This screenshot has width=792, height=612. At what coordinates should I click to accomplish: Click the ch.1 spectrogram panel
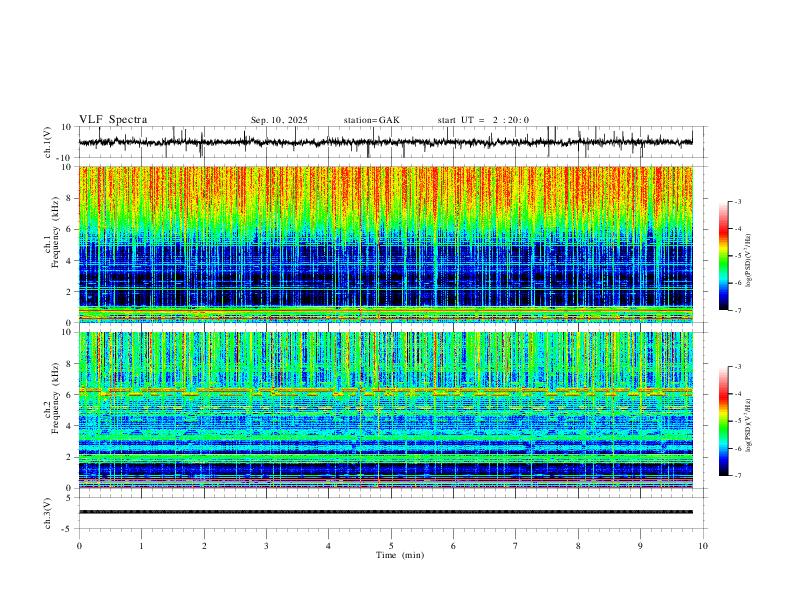[386, 244]
